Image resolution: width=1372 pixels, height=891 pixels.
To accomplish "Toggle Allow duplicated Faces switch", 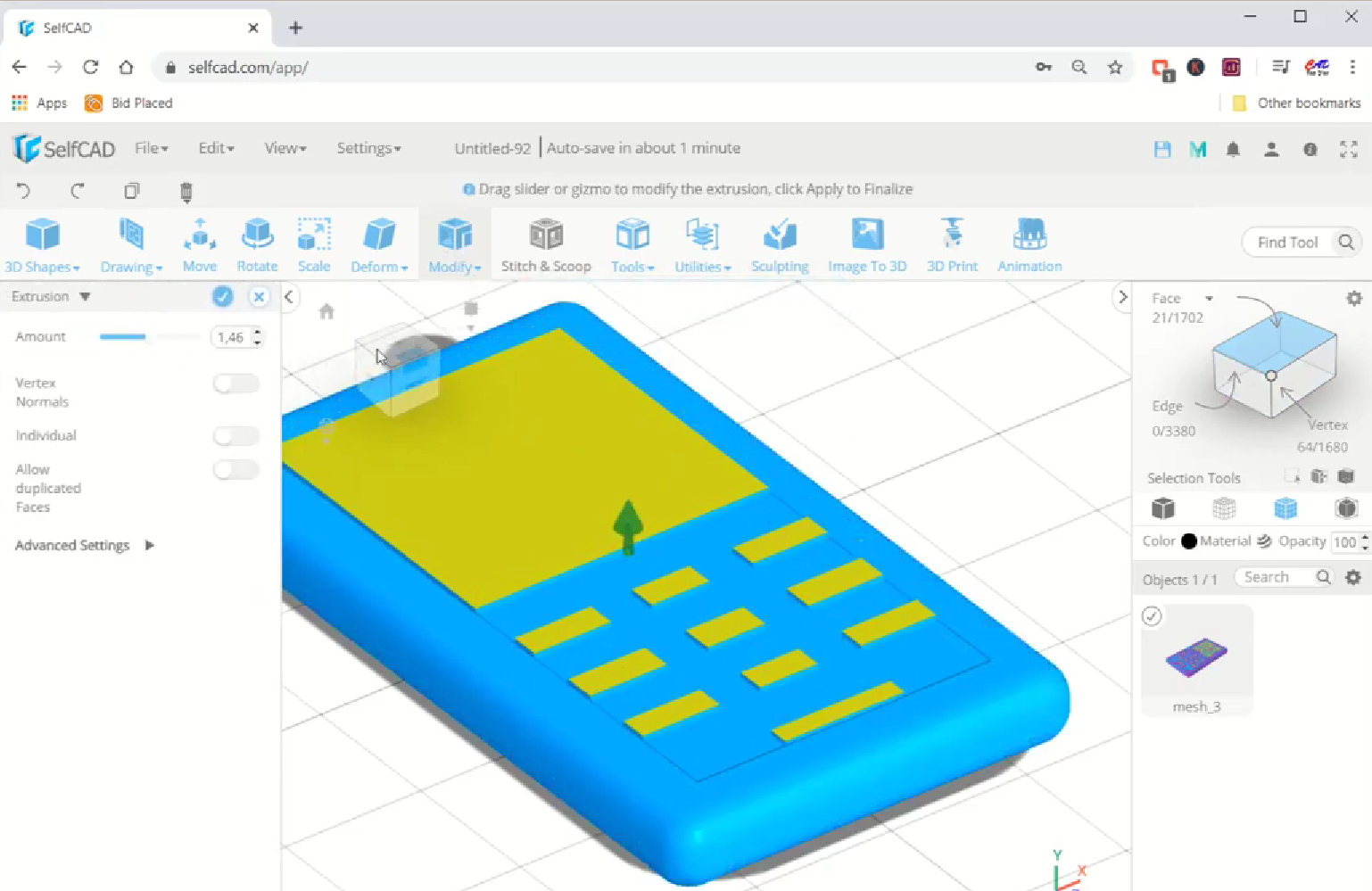I will click(x=236, y=469).
